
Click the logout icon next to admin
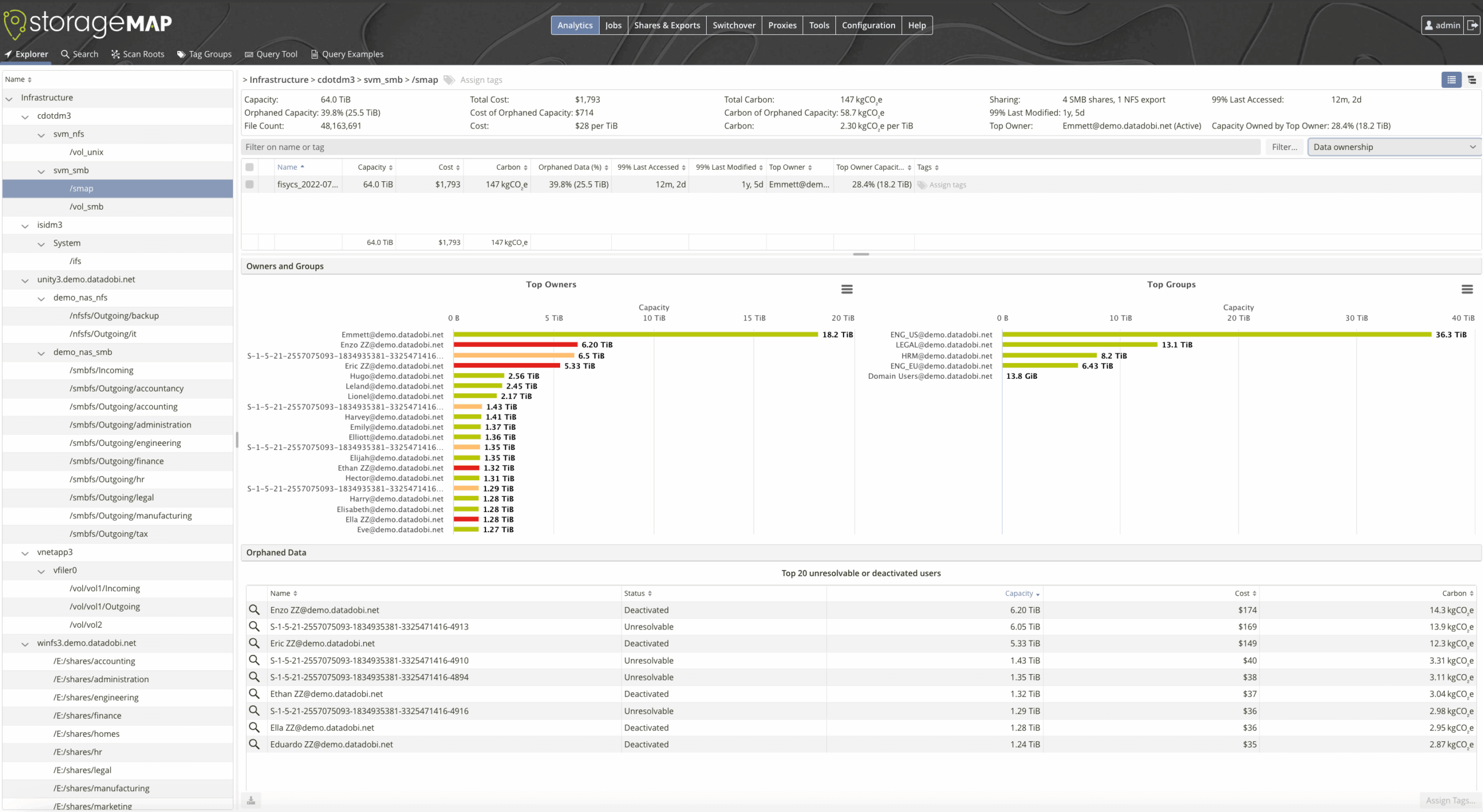[1473, 25]
